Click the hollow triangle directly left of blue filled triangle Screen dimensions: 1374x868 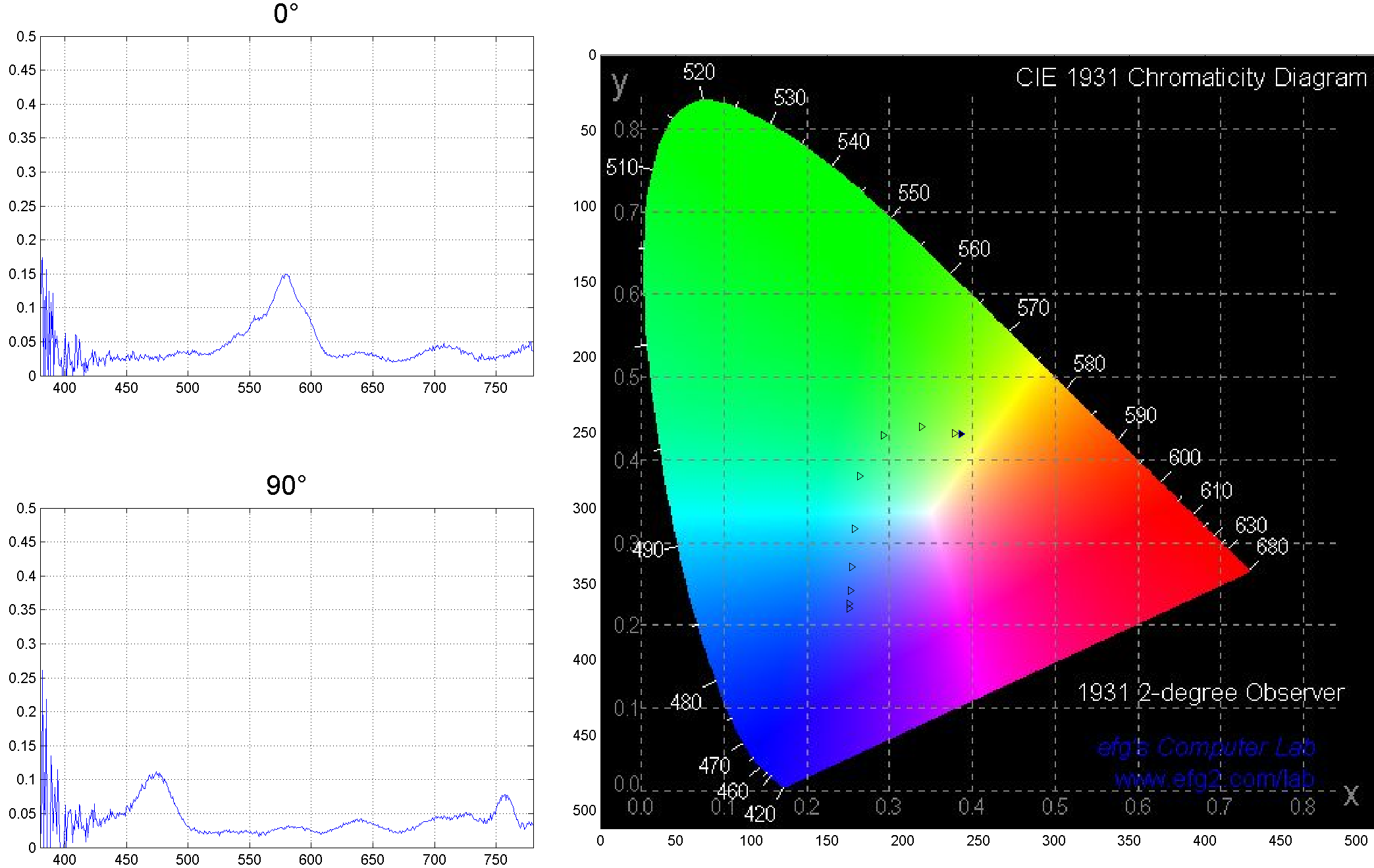tap(955, 433)
